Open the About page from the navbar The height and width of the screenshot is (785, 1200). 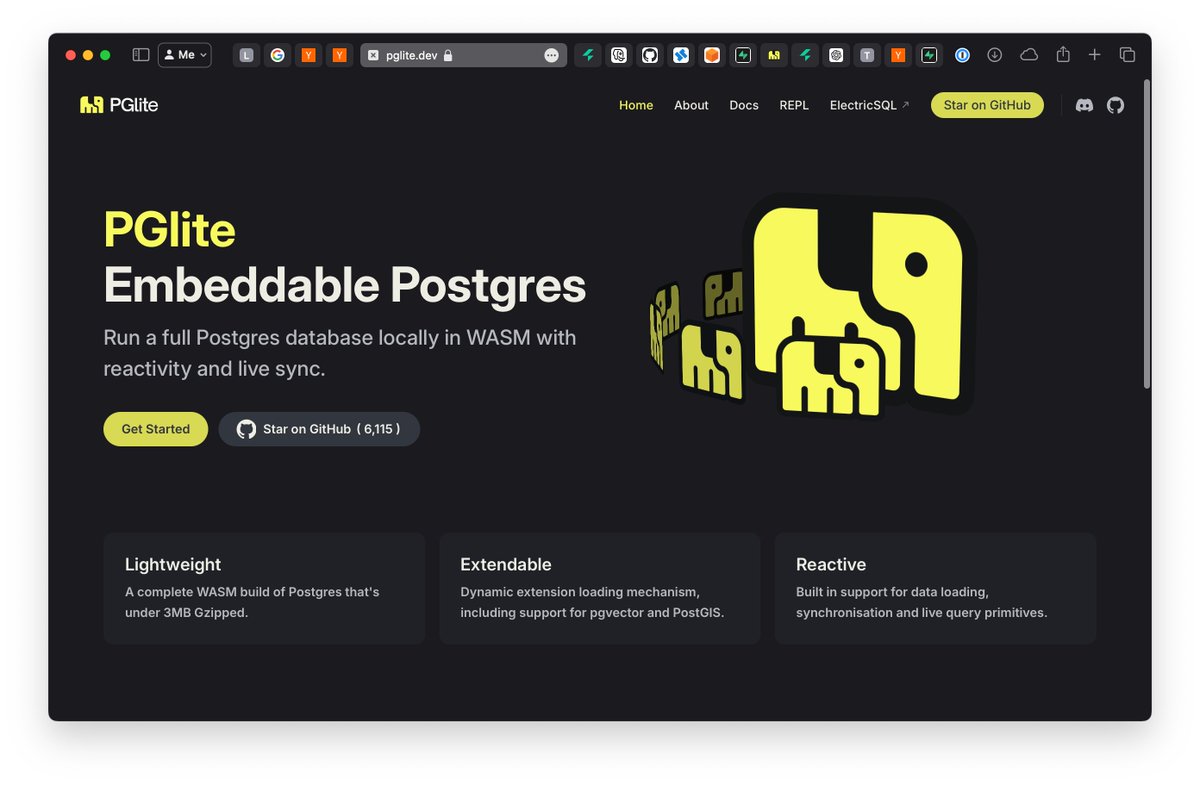coord(691,105)
